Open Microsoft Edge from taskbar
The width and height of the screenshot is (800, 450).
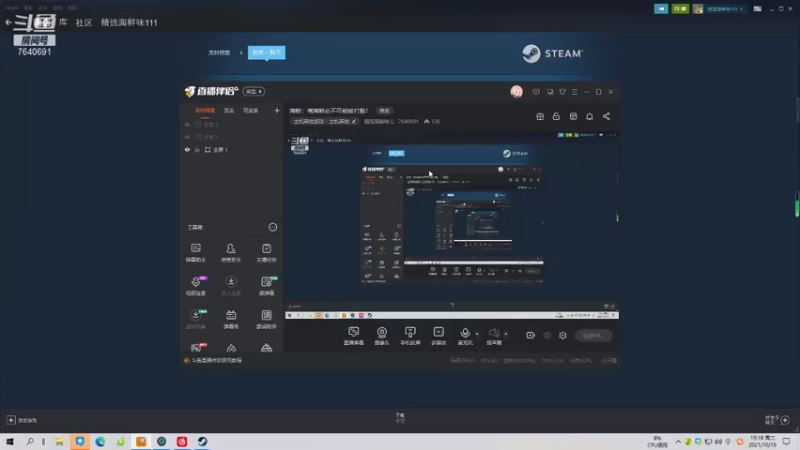[x=100, y=442]
